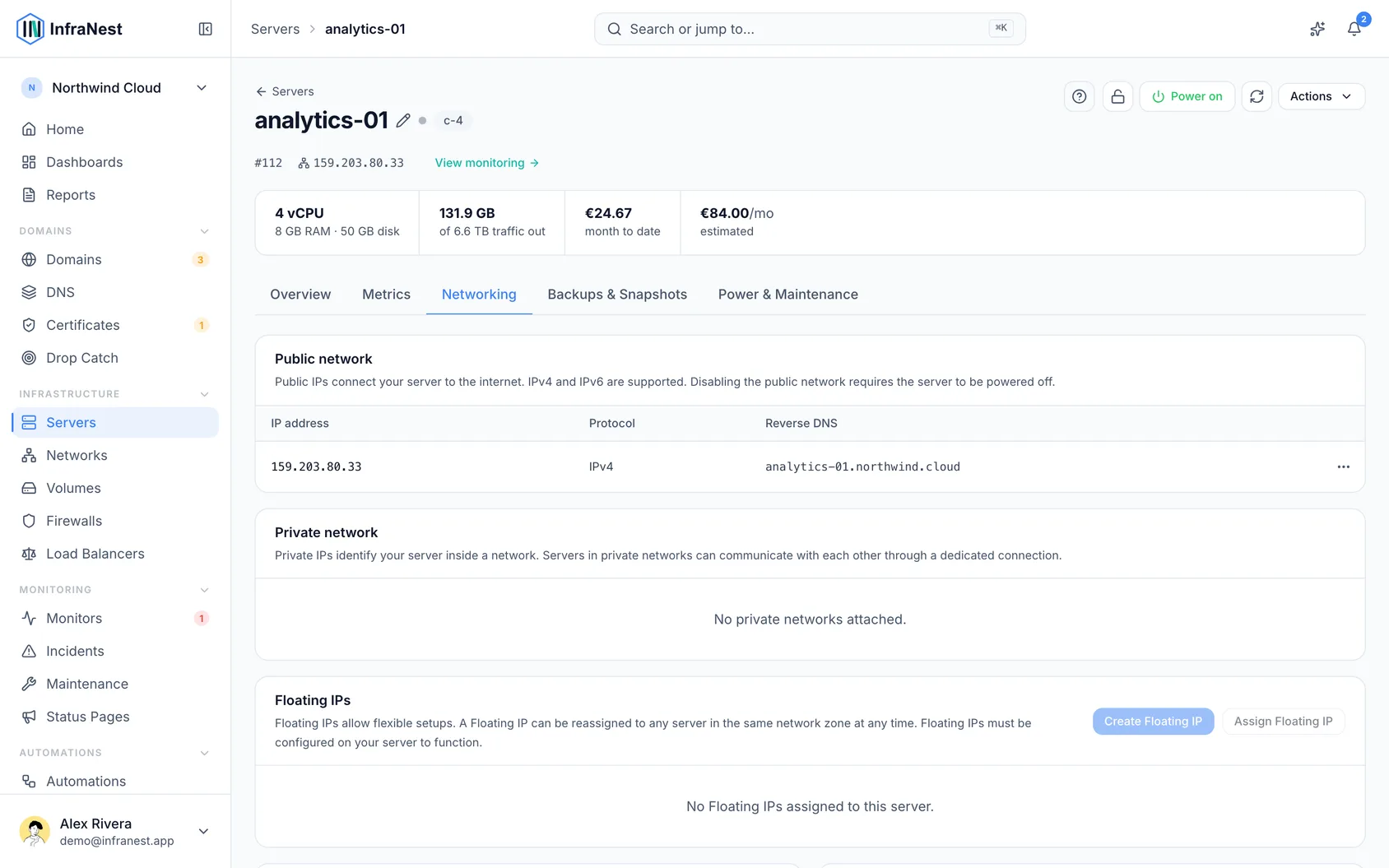
Task: Open Certificates in sidebar
Action: 115,325
